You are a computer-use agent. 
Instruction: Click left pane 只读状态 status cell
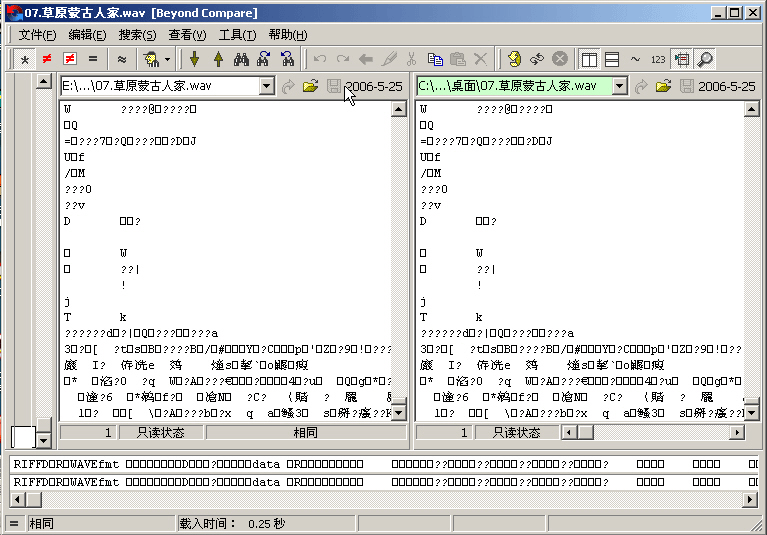click(161, 432)
